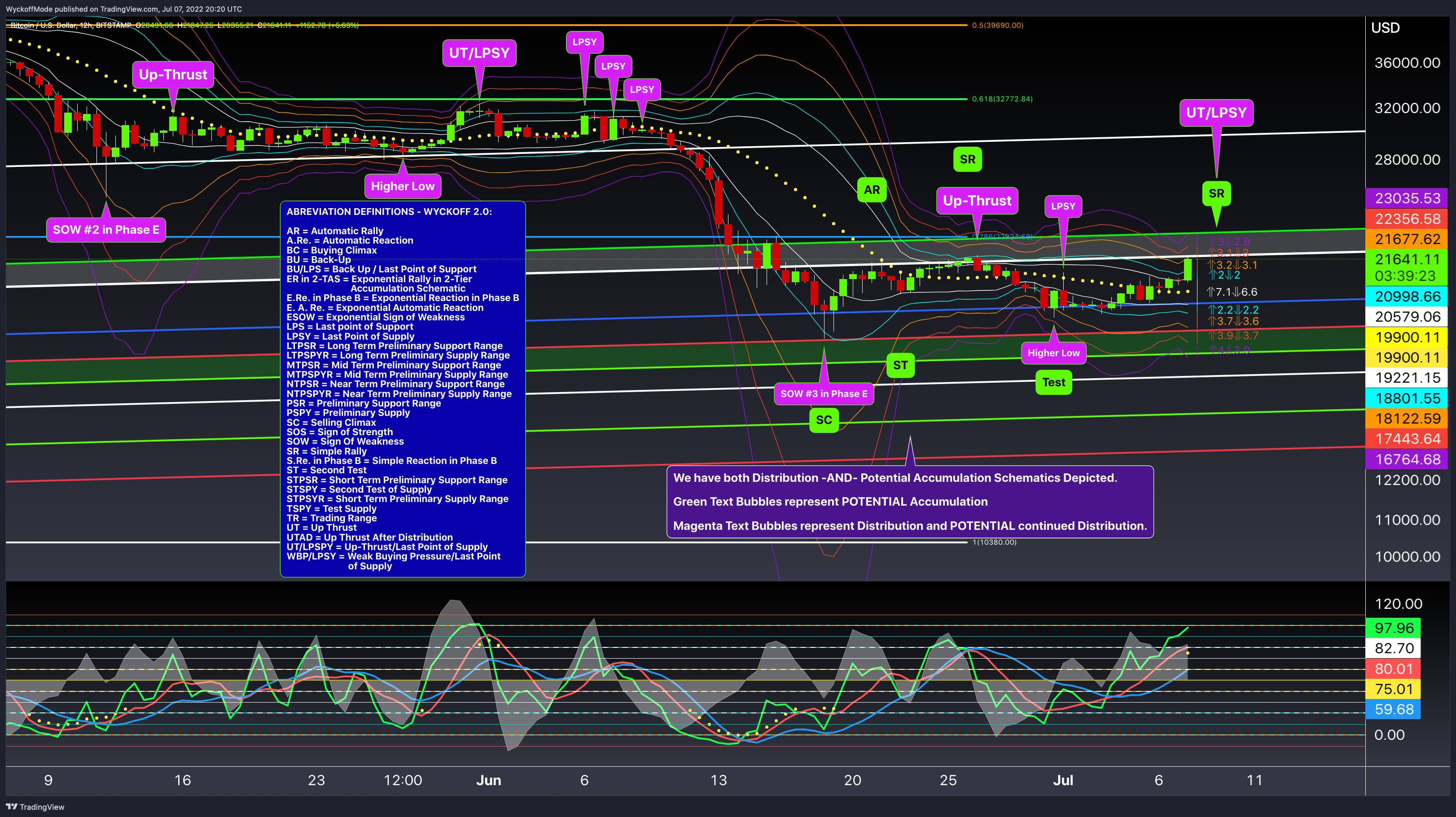Click the TradingView logo at bottom left
The height and width of the screenshot is (817, 1456).
[x=35, y=807]
